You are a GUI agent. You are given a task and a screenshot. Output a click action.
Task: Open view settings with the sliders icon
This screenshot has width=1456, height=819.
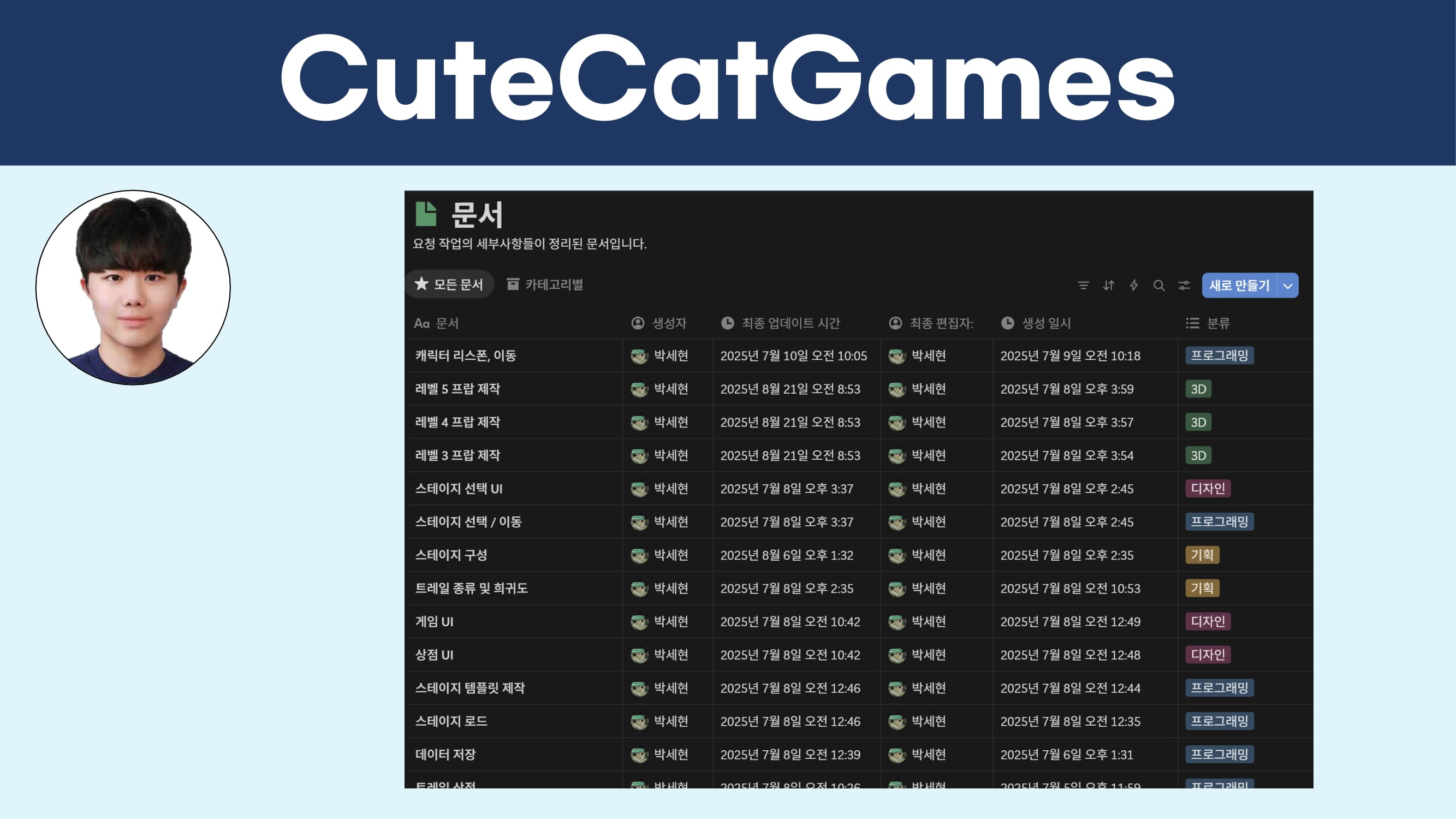coord(1184,286)
